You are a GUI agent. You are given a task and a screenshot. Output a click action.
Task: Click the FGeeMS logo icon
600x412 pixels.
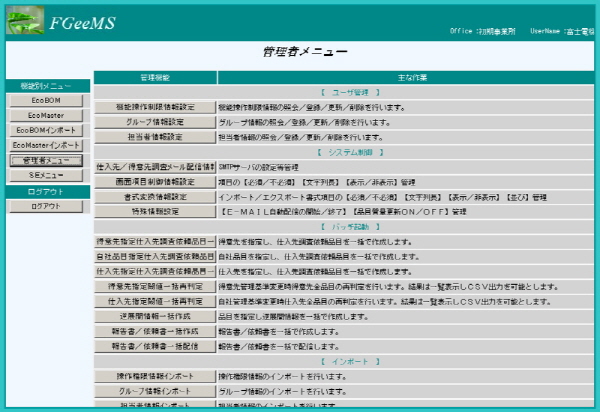[x=26, y=21]
